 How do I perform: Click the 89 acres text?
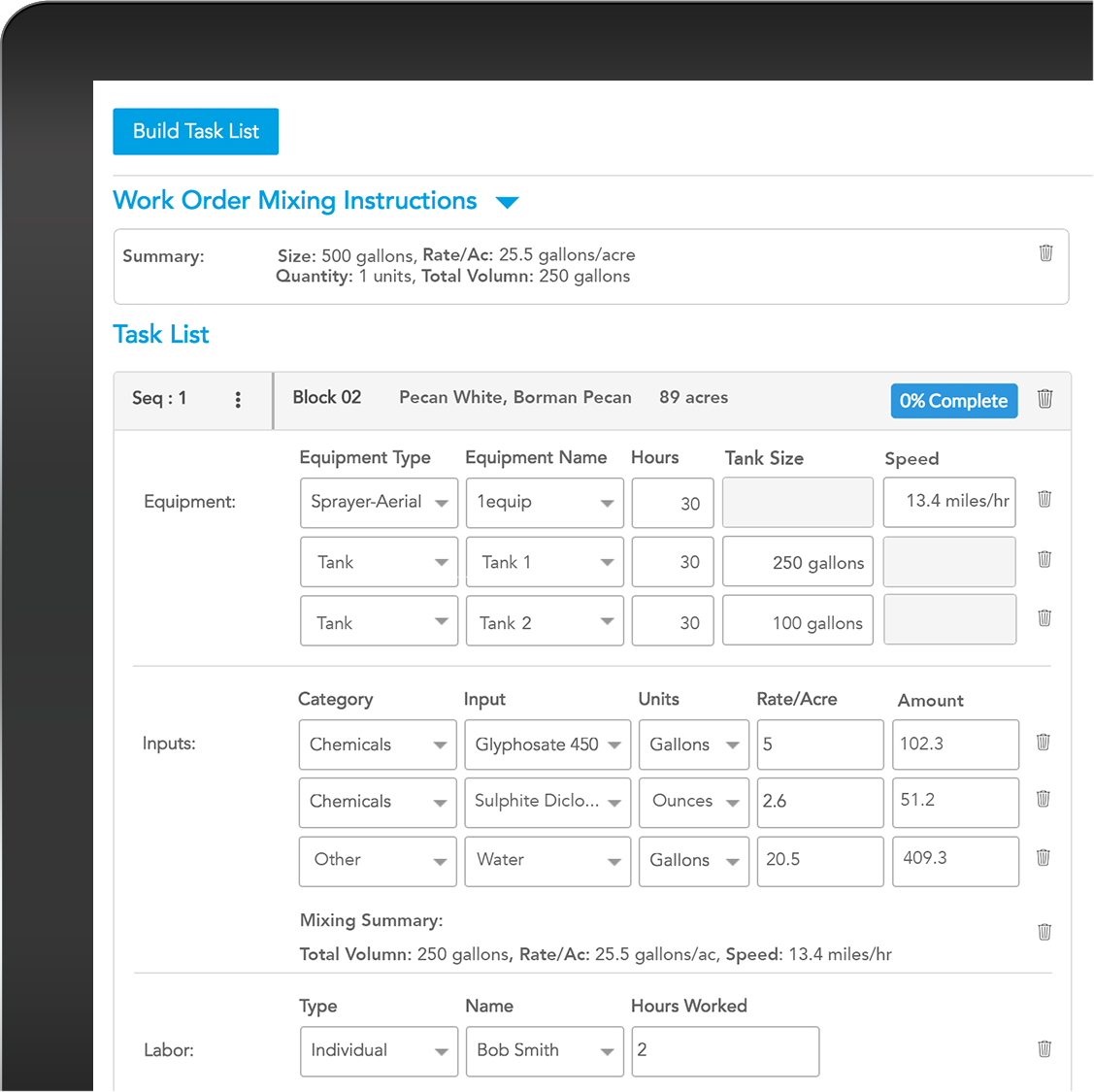pyautogui.click(x=693, y=398)
